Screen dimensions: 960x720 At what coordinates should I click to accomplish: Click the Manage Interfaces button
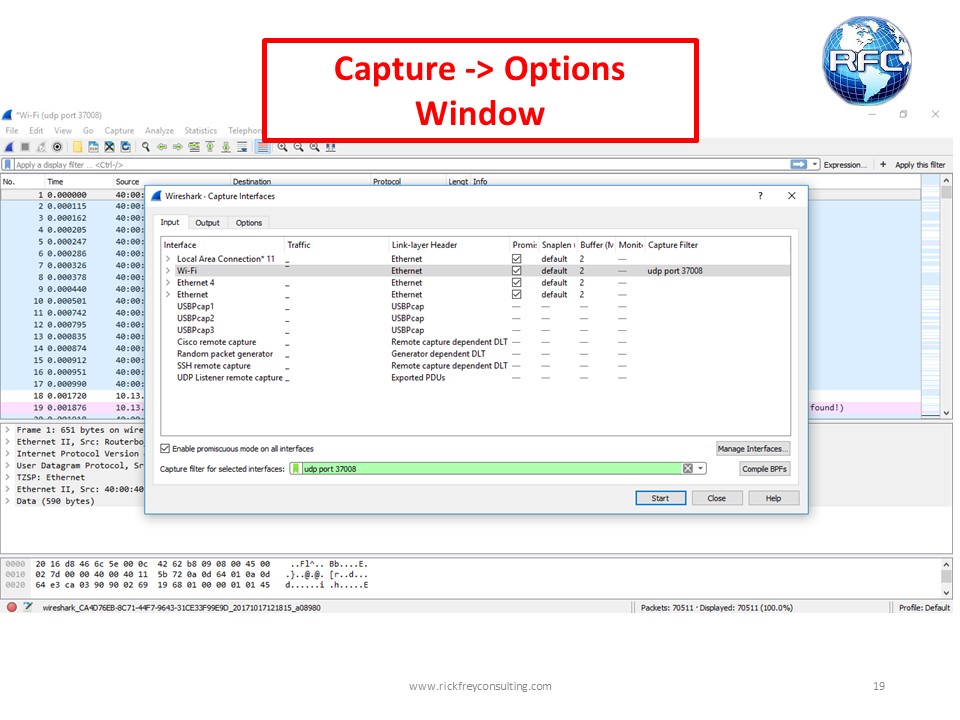pyautogui.click(x=752, y=449)
